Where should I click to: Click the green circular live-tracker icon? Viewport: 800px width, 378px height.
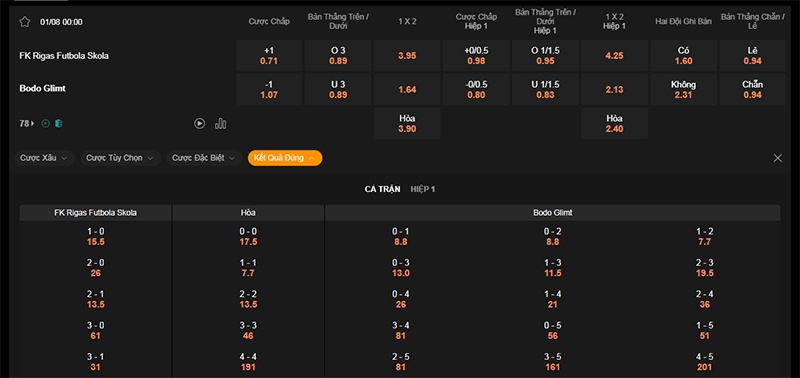[45, 123]
